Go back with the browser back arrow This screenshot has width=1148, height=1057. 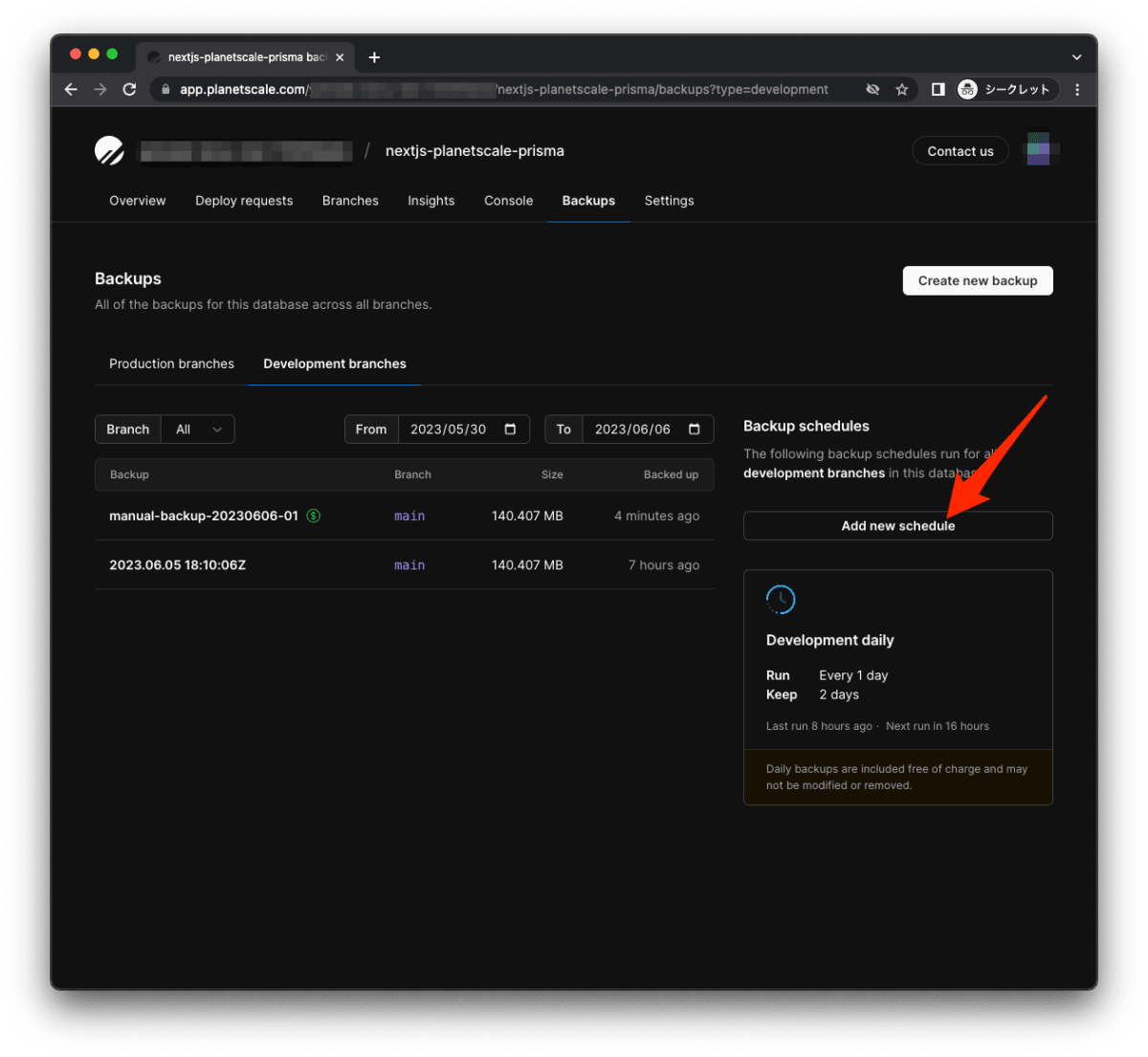[71, 89]
